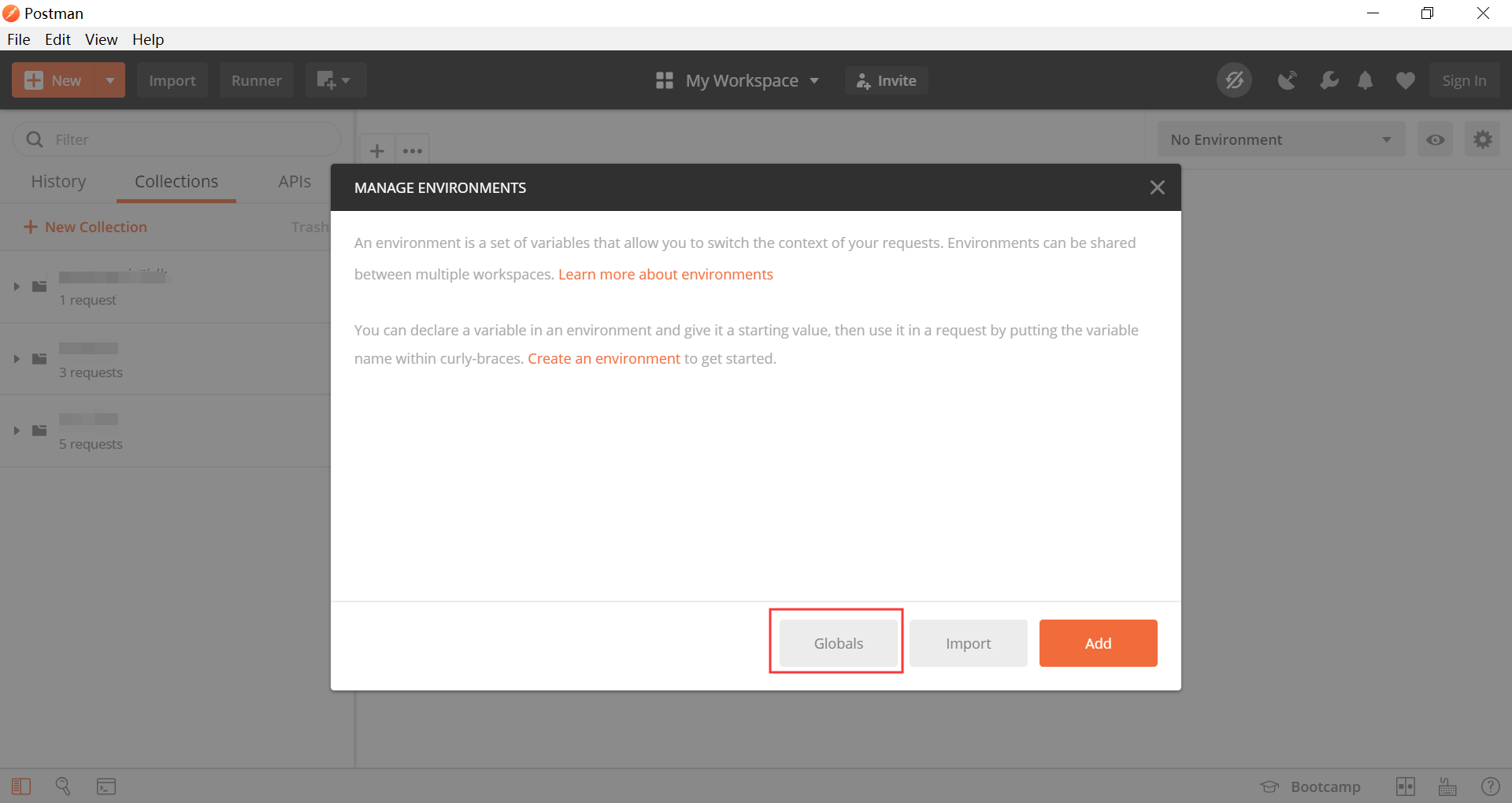Open the No Environment dropdown

click(x=1281, y=139)
